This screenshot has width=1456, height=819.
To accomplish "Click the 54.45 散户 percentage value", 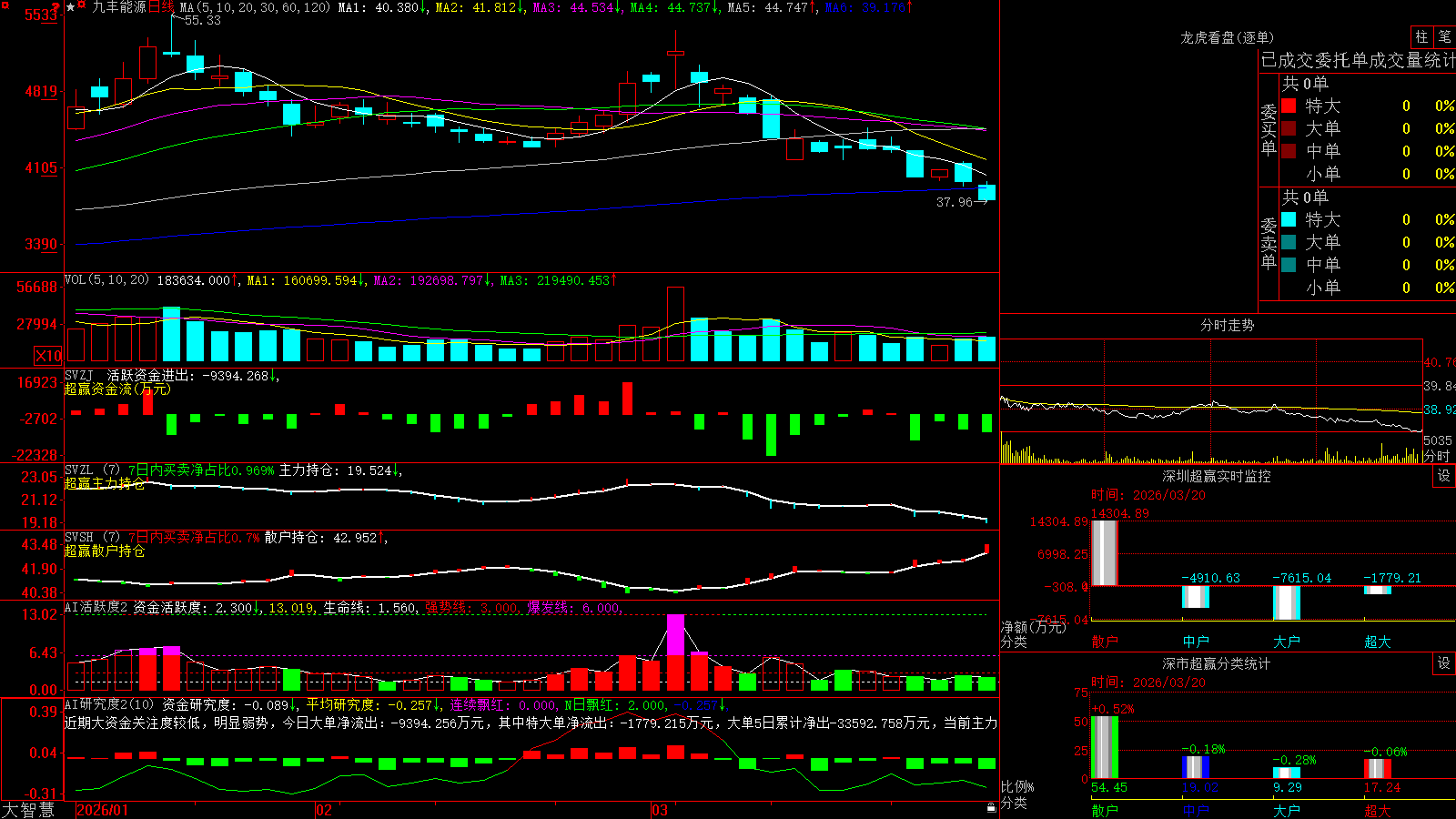I will (x=1109, y=787).
